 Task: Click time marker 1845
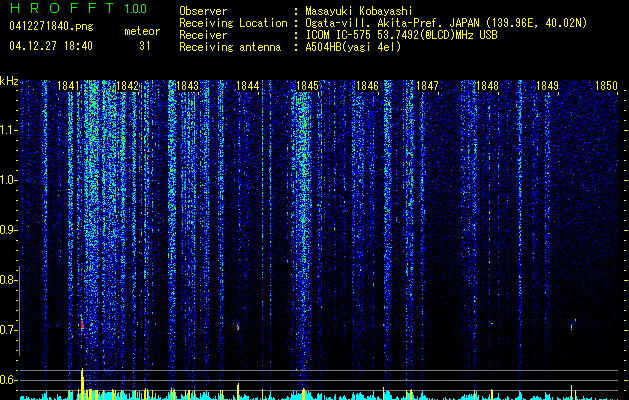[307, 86]
